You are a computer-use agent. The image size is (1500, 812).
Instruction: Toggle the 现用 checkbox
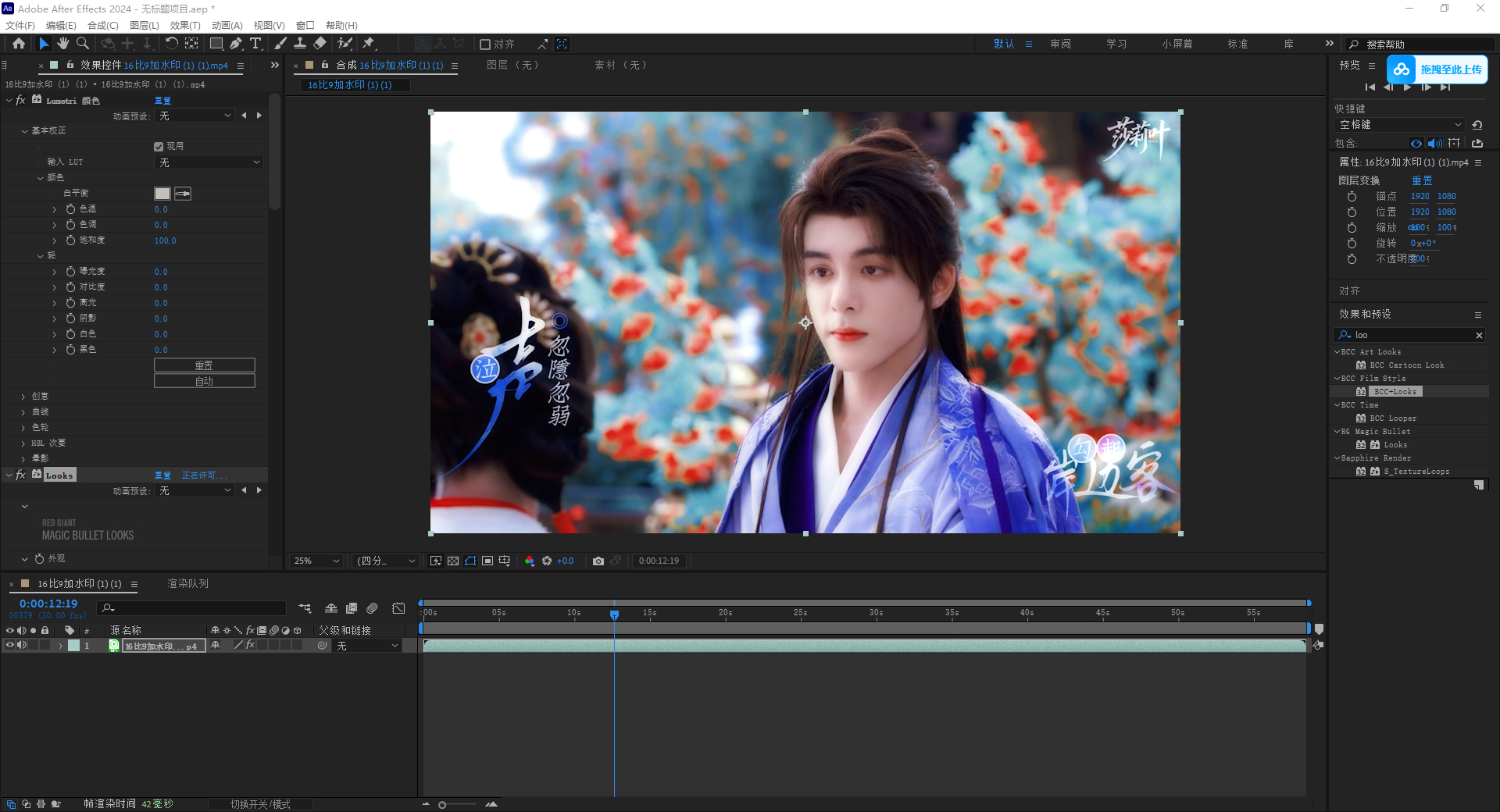(x=159, y=147)
